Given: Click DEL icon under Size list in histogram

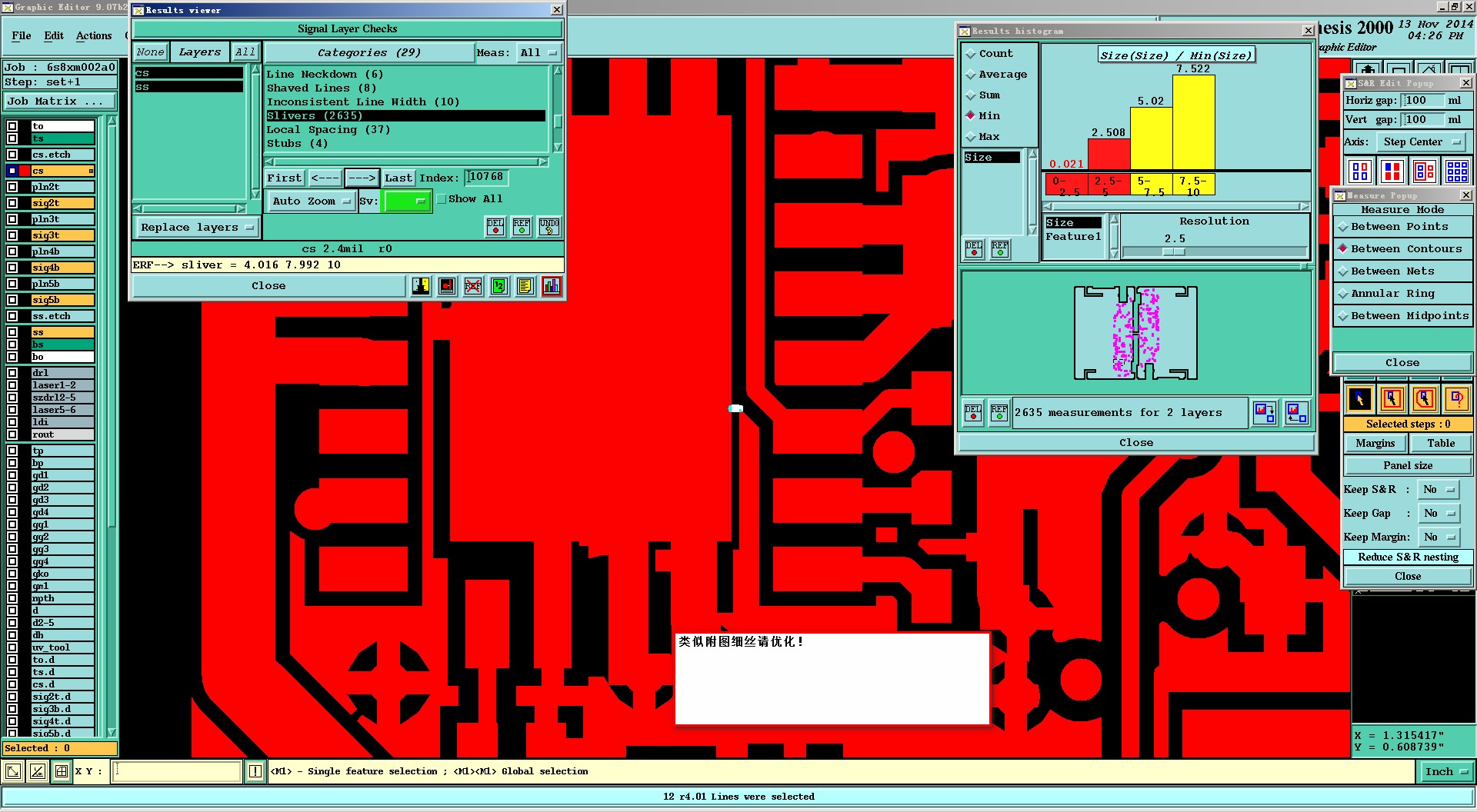Looking at the screenshot, I should click(974, 248).
